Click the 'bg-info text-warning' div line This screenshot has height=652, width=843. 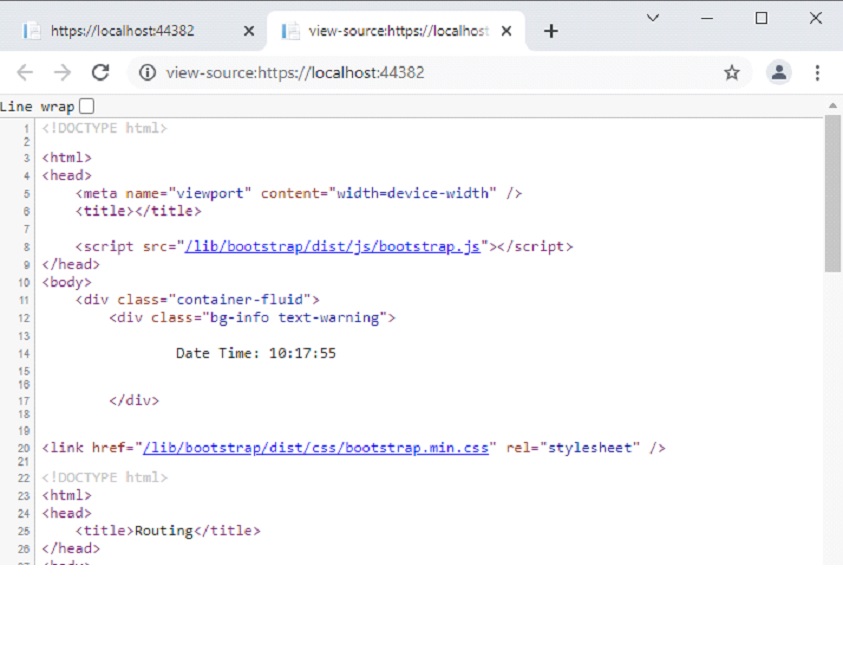[x=252, y=318]
